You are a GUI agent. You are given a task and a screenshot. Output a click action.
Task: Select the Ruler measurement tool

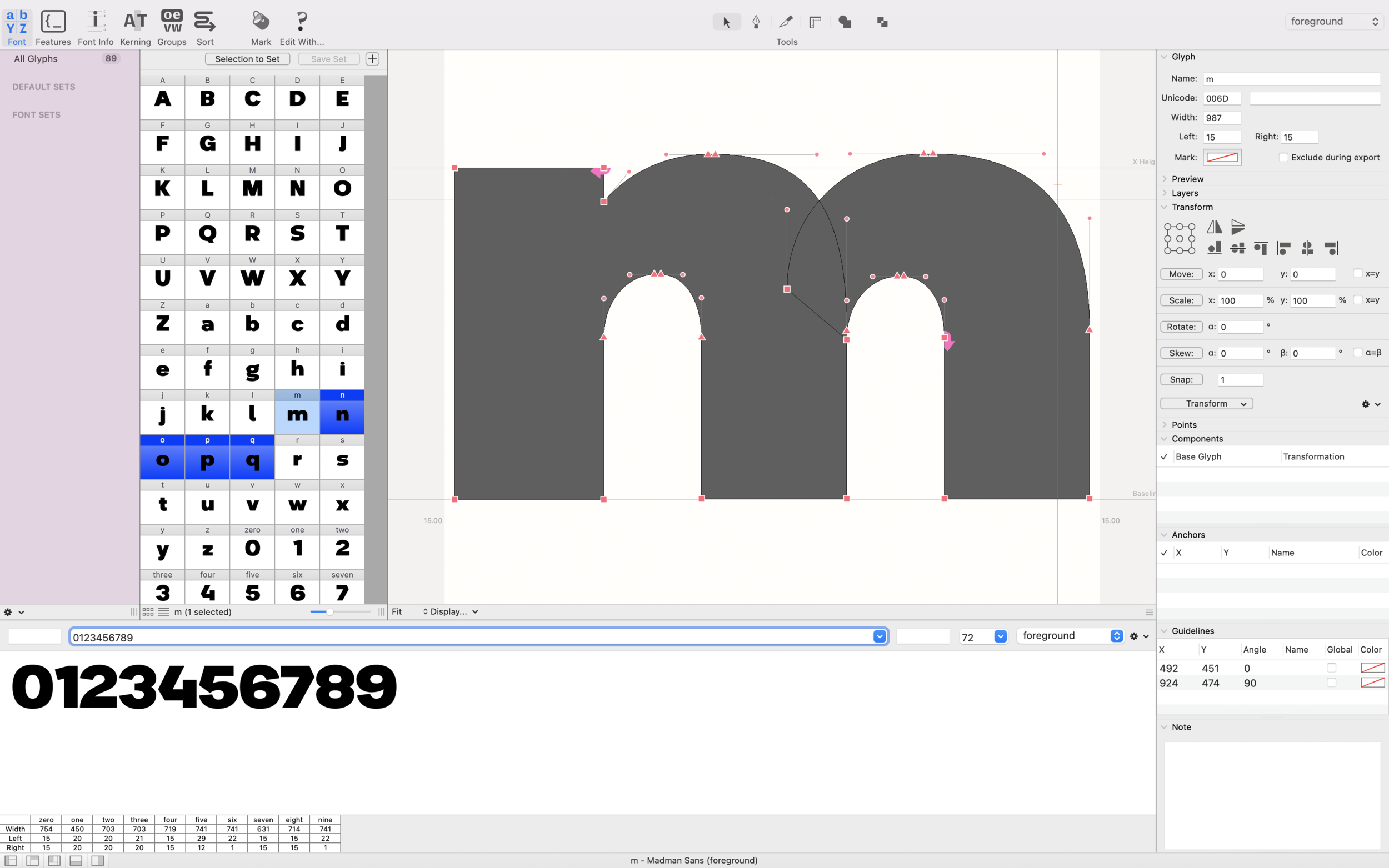(x=815, y=22)
